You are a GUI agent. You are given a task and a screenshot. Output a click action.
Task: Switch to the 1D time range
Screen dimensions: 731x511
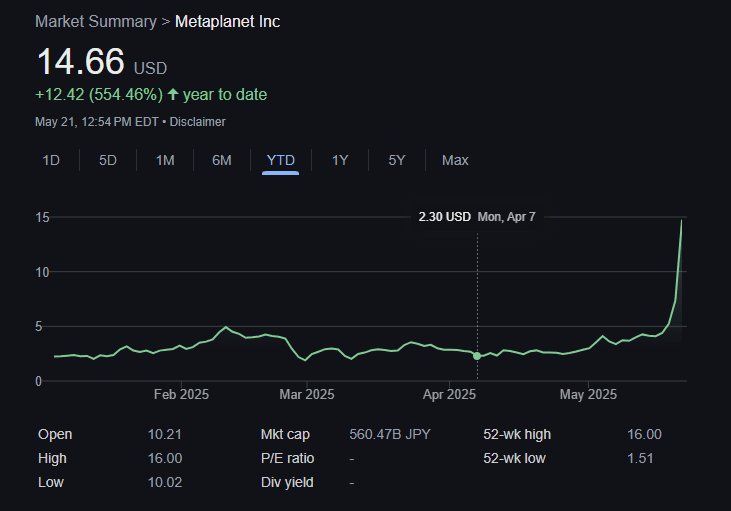[x=51, y=160]
